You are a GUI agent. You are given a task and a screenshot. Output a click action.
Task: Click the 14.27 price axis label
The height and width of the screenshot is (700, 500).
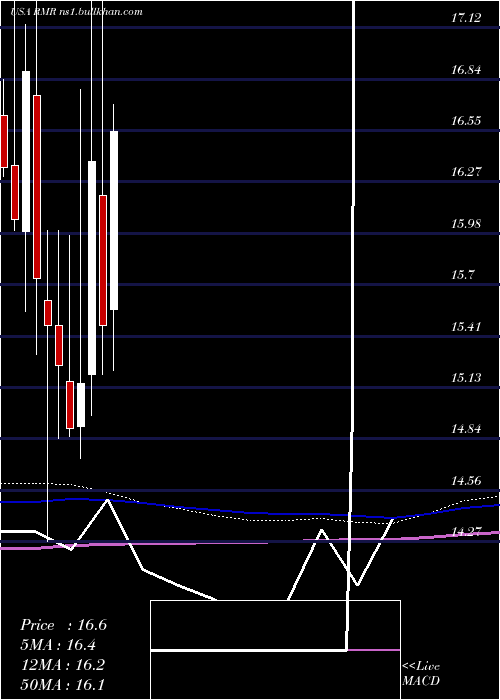click(466, 531)
